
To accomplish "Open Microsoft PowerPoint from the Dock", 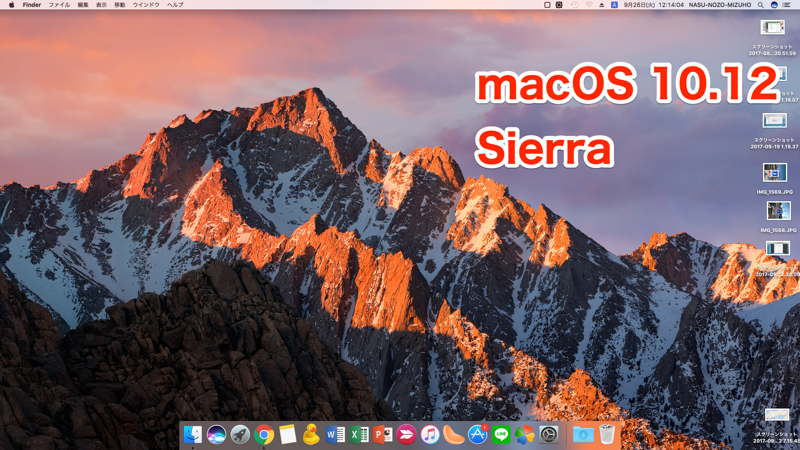I will point(383,435).
